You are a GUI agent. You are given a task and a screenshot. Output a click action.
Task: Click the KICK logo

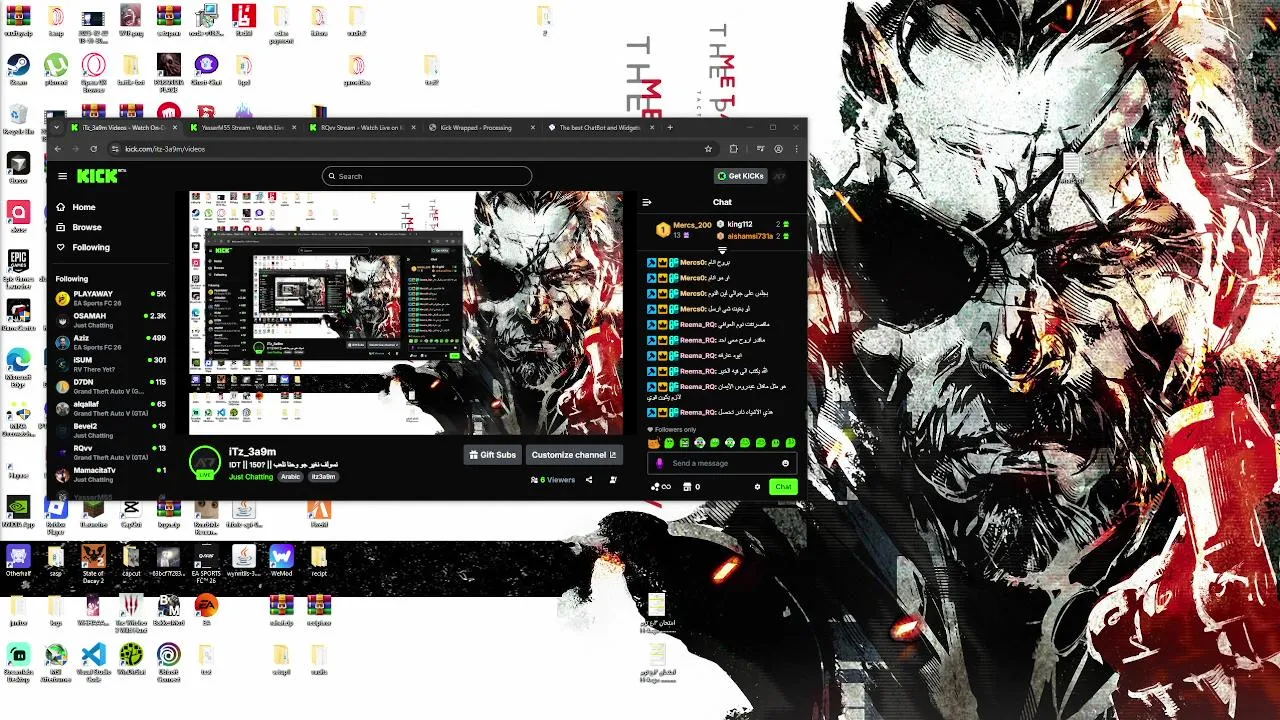click(x=101, y=176)
